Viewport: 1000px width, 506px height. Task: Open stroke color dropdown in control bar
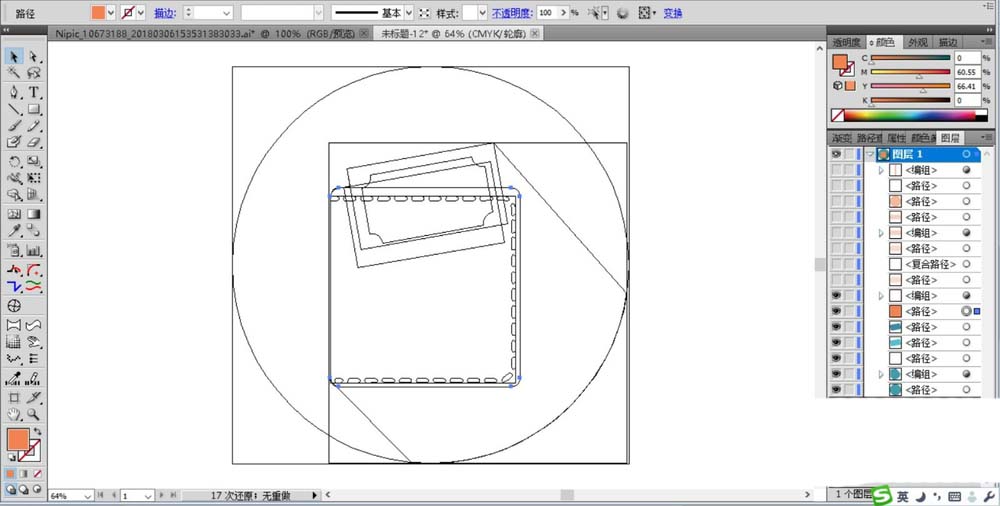click(x=140, y=13)
